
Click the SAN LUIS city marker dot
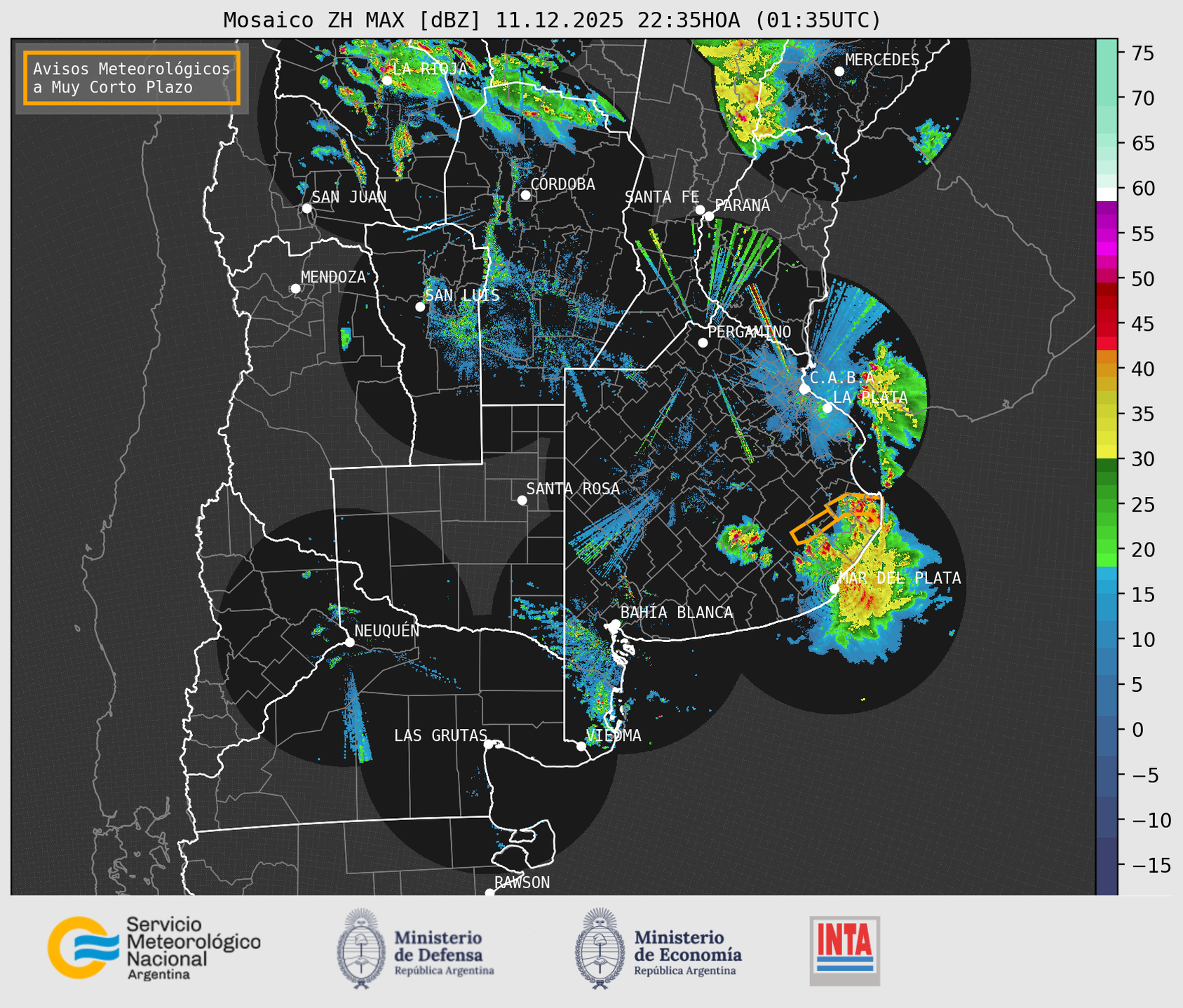(x=420, y=306)
